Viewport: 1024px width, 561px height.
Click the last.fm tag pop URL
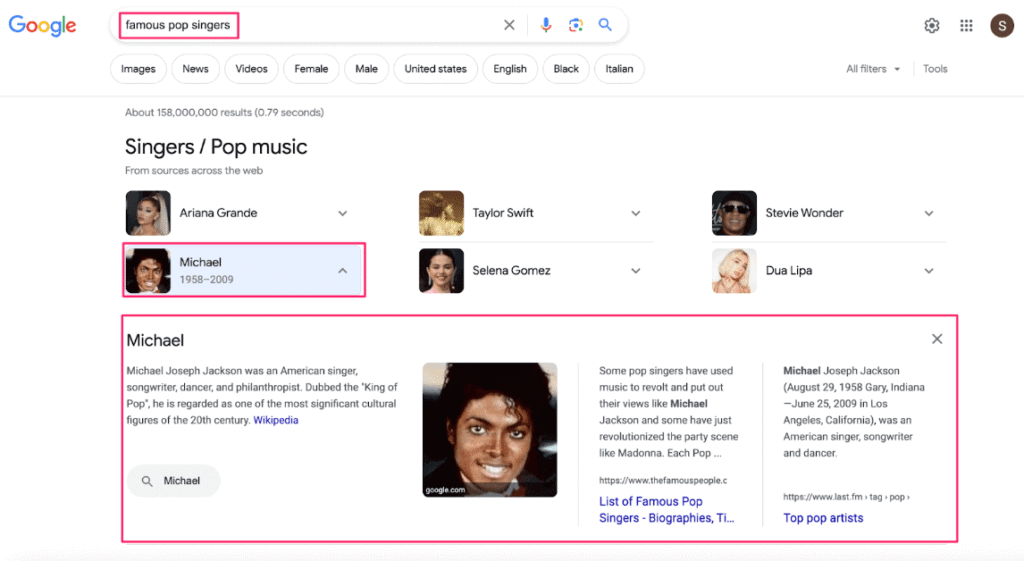846,497
